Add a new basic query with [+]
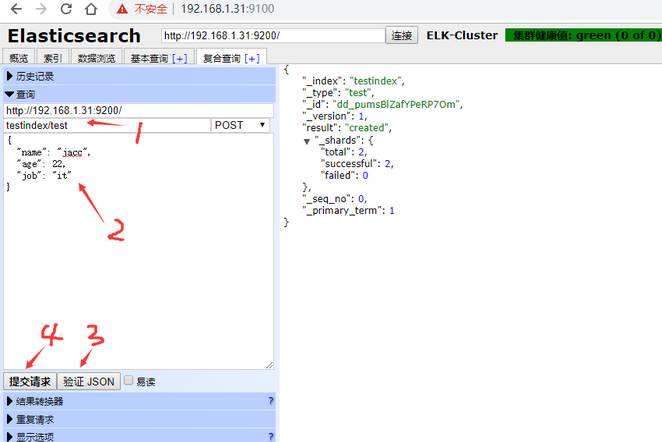The height and width of the screenshot is (442, 662). click(x=180, y=59)
